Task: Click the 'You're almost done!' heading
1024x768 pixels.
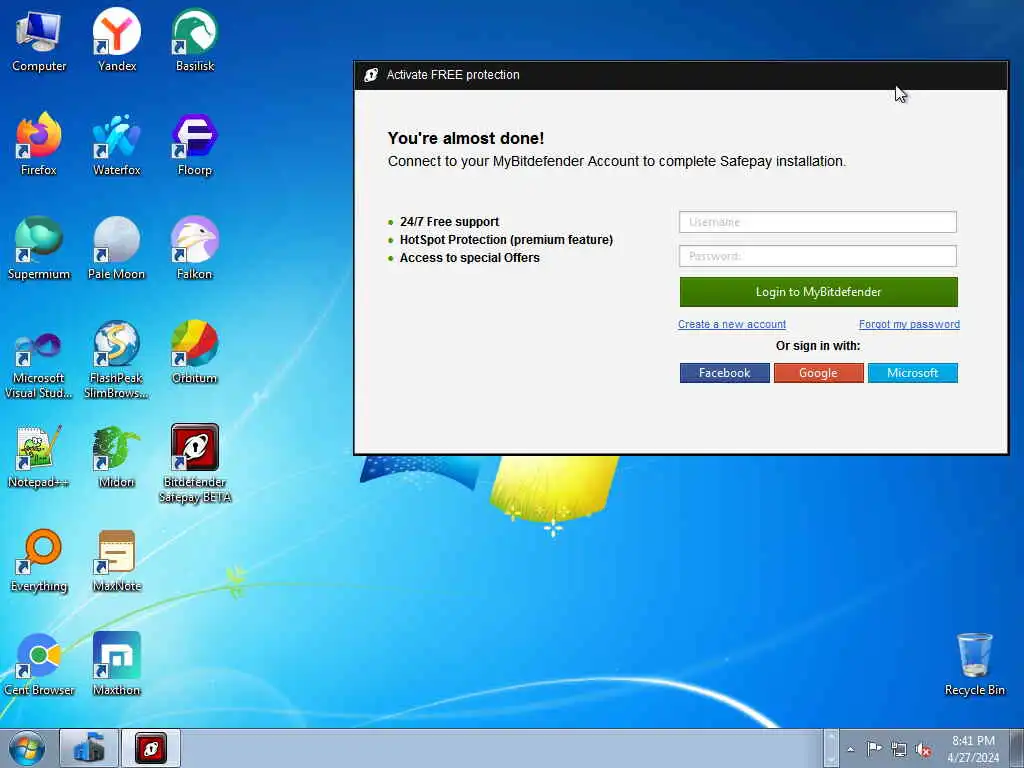Action: coord(466,138)
